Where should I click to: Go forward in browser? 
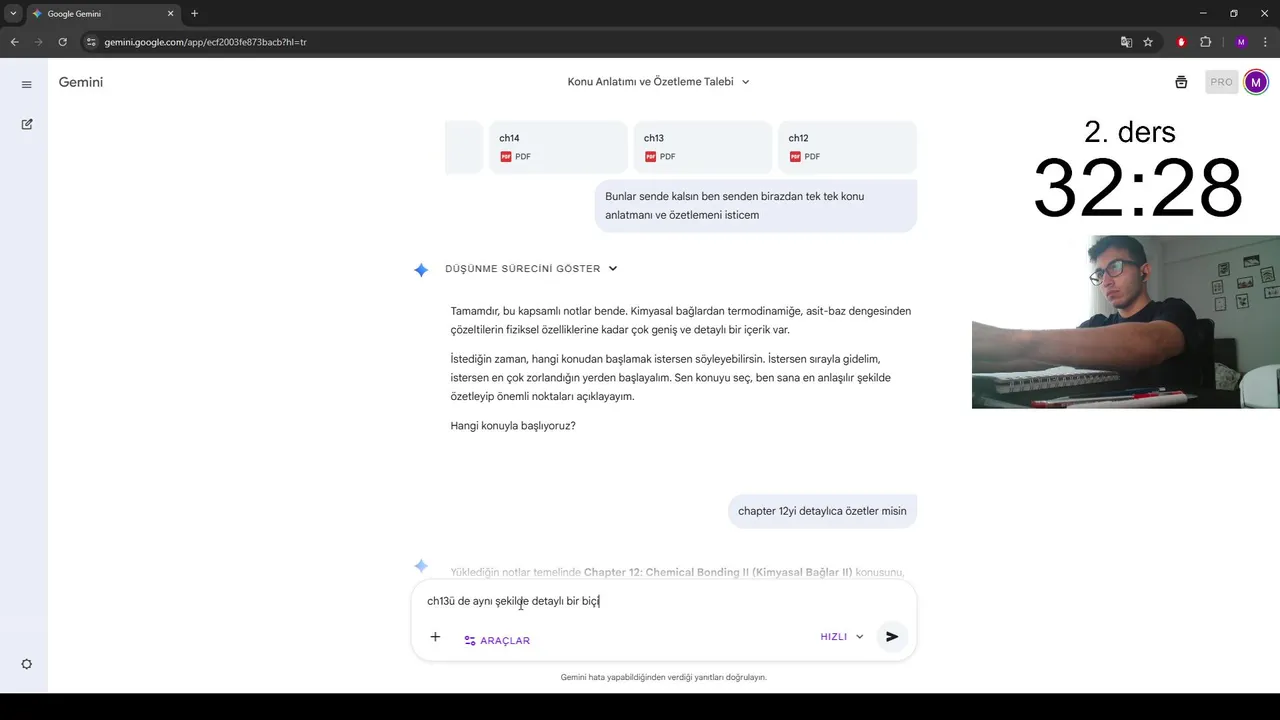tap(38, 42)
